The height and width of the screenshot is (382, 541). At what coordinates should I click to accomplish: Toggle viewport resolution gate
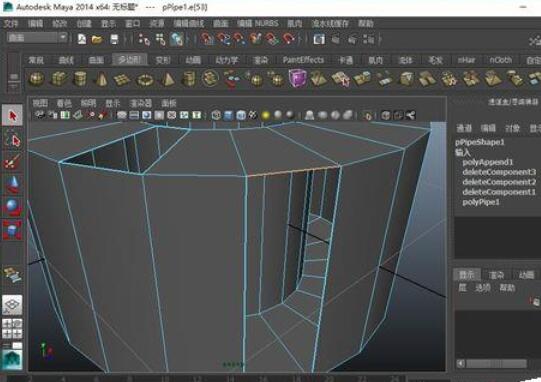point(147,115)
